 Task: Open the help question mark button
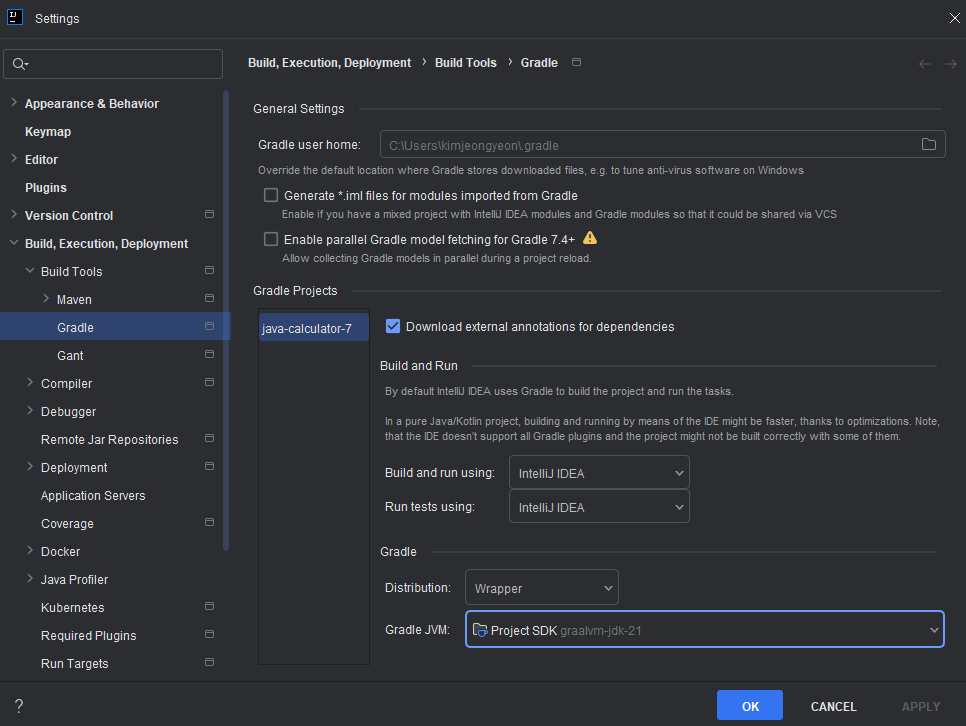coord(19,706)
